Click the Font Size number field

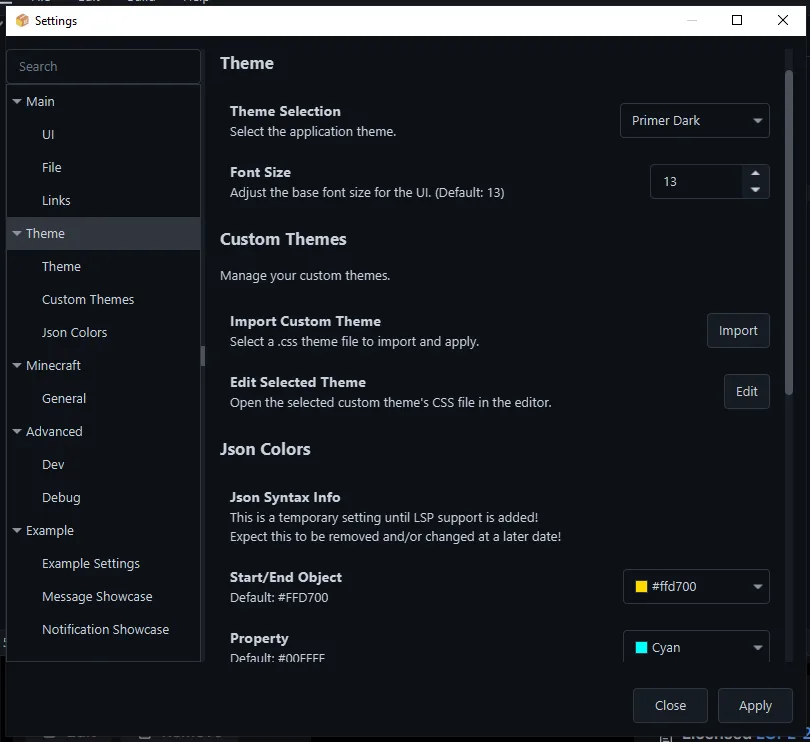point(696,182)
